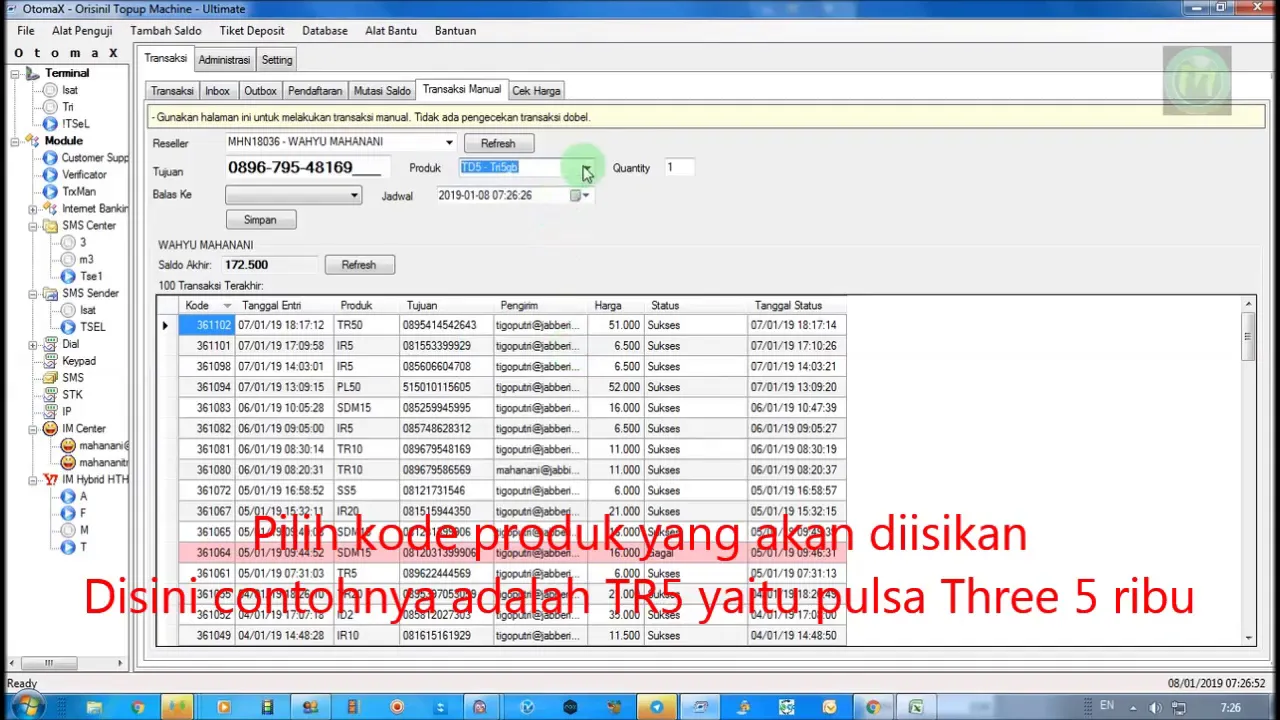Select the !TSeL terminal play icon

[x=51, y=124]
